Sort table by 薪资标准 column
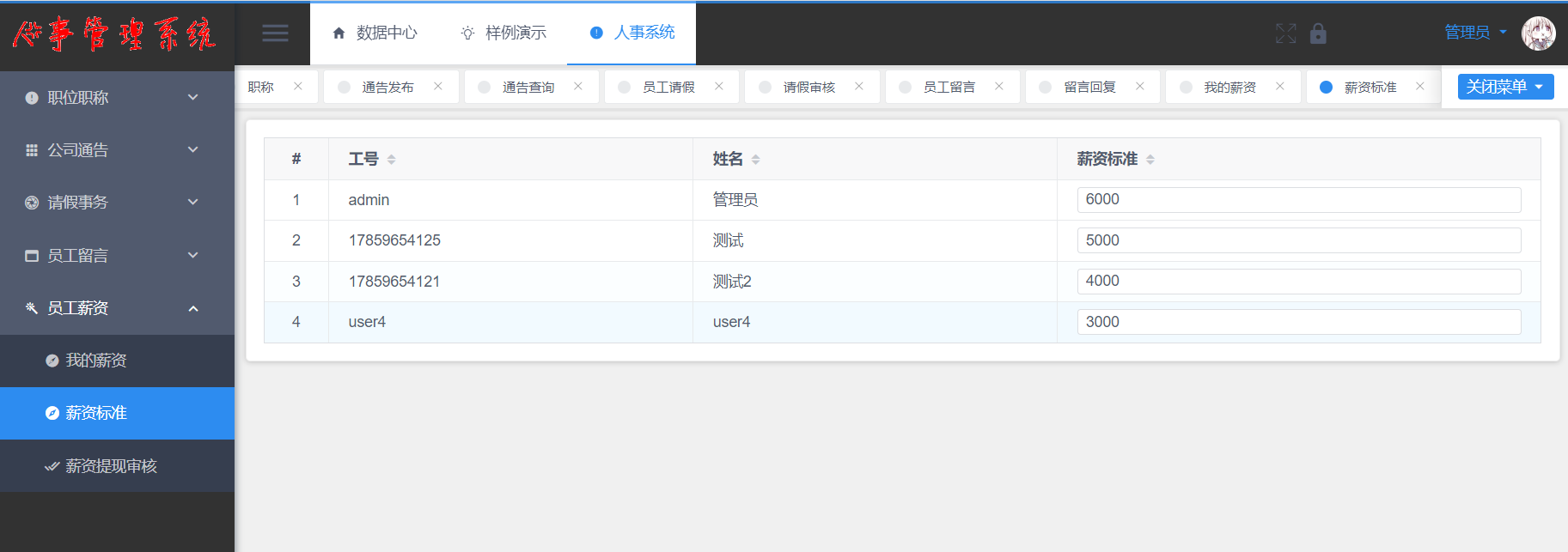 (1150, 160)
